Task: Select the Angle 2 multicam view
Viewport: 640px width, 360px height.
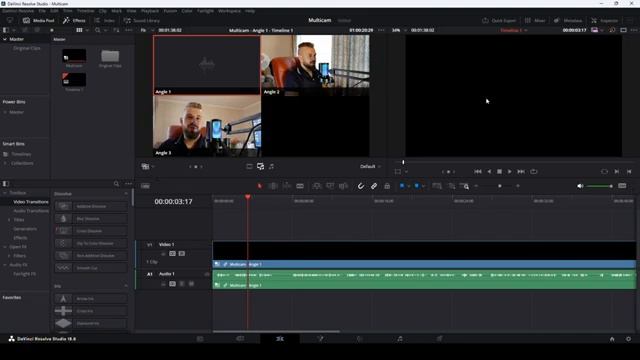Action: pyautogui.click(x=315, y=65)
